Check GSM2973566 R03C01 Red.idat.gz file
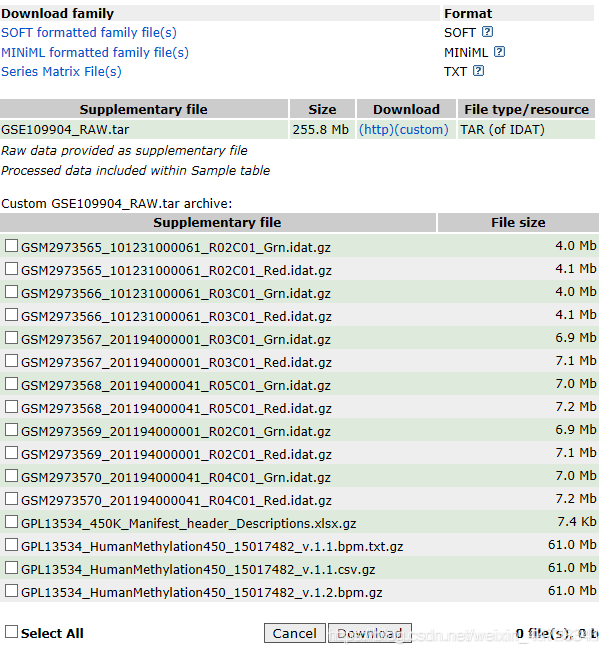The image size is (608, 654). tap(11, 314)
